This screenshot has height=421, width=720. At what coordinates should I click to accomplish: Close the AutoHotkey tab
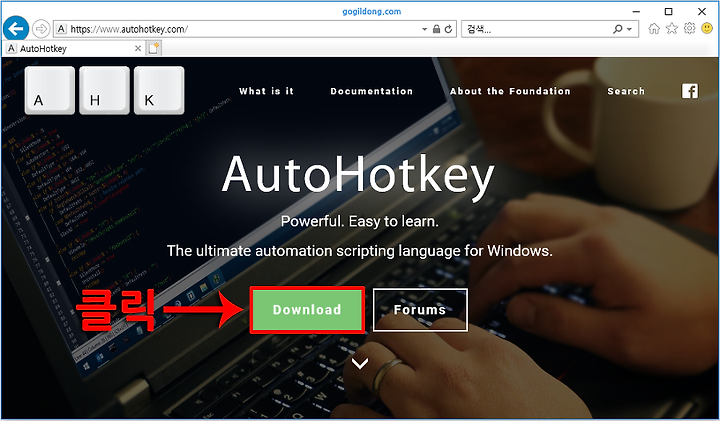tap(138, 48)
